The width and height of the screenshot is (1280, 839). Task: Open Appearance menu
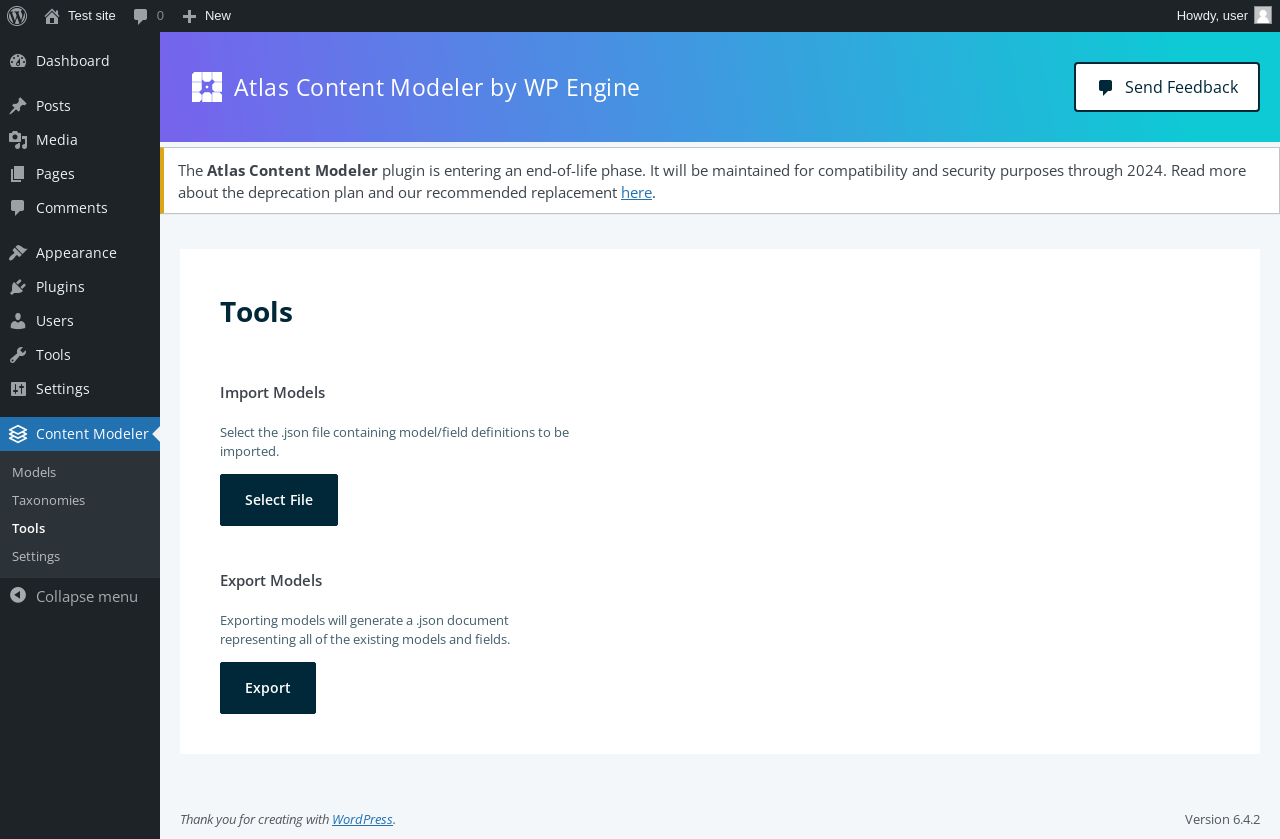(x=76, y=253)
